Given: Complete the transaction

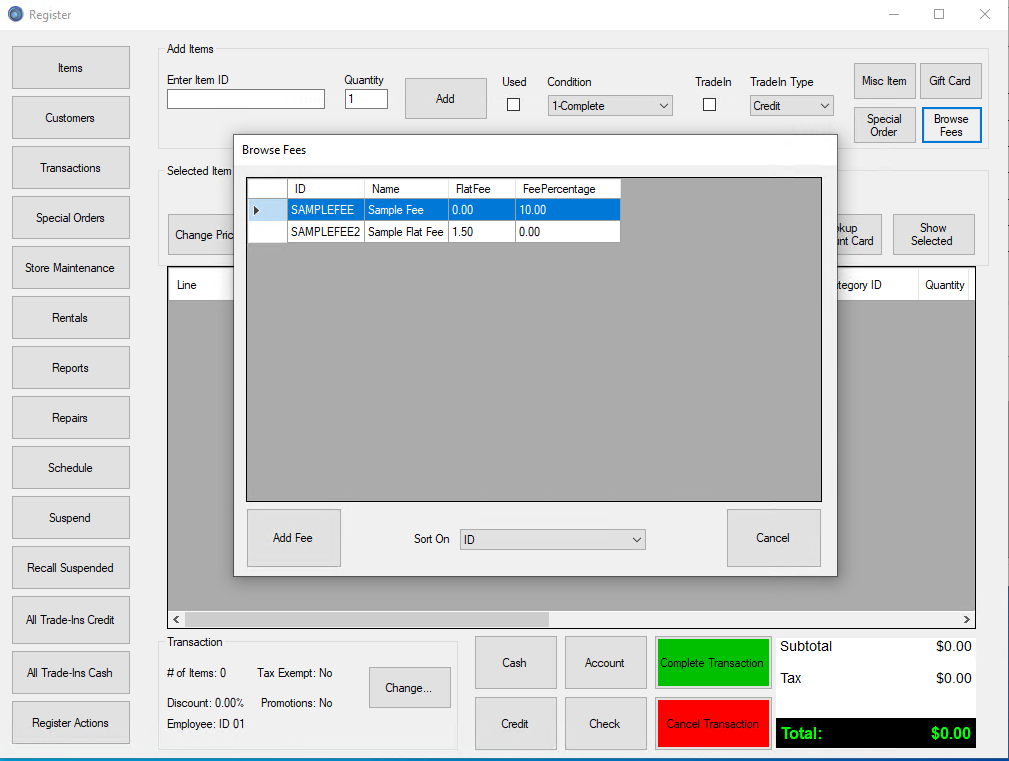Looking at the screenshot, I should tap(712, 662).
